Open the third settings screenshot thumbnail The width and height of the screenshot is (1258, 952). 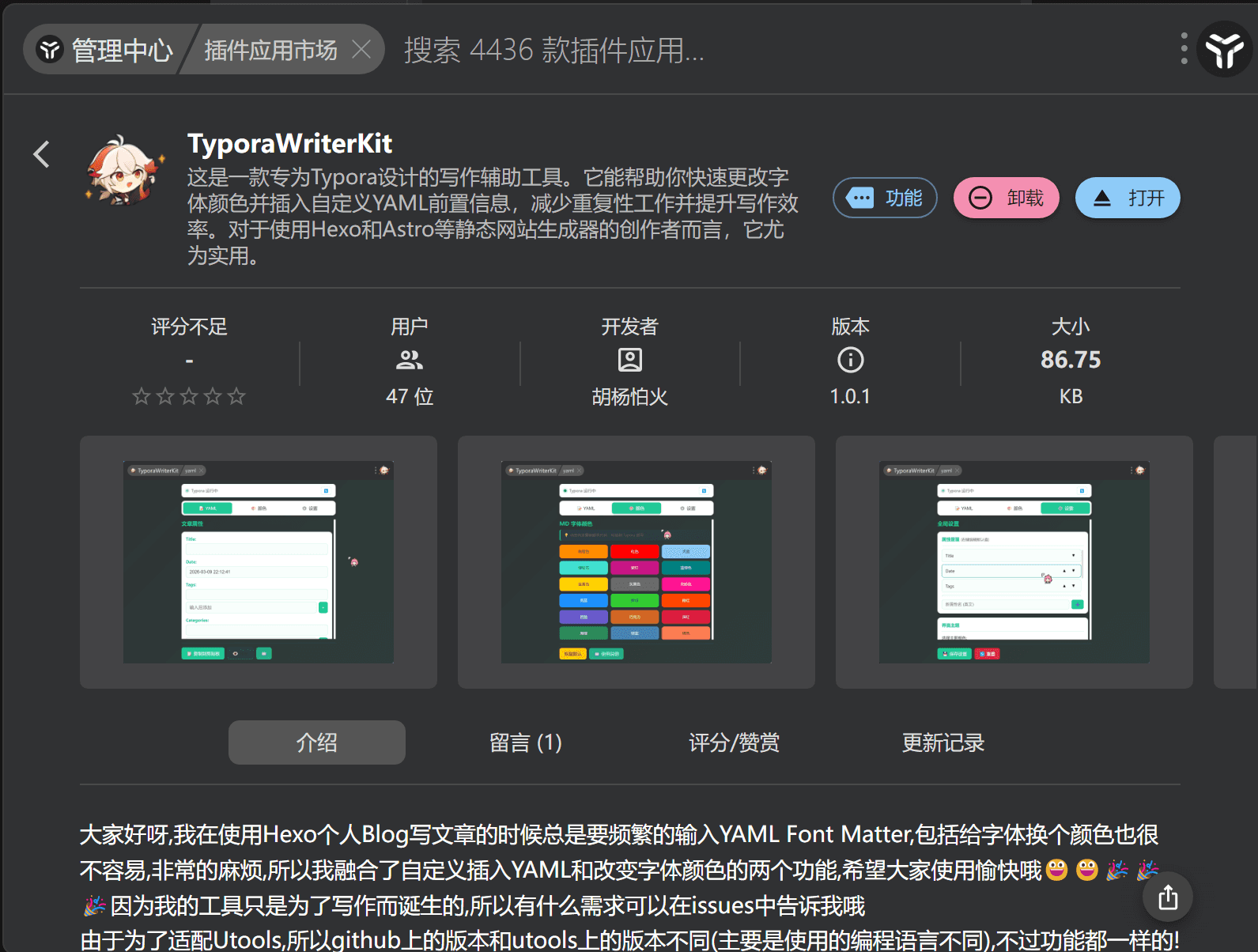1014,562
